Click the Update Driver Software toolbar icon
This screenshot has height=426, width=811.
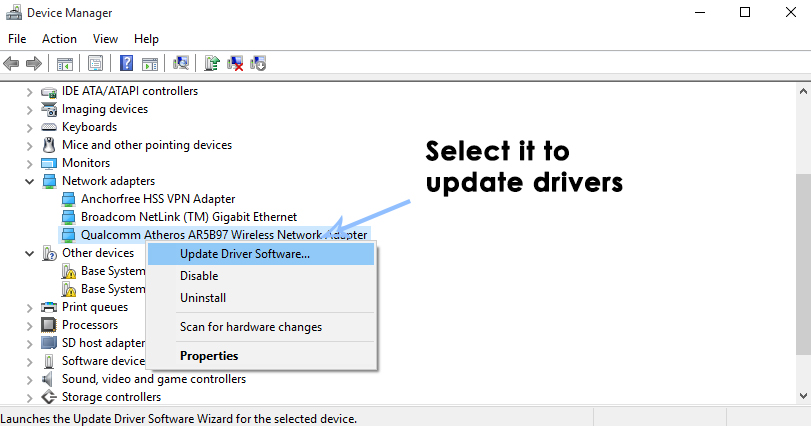[212, 64]
